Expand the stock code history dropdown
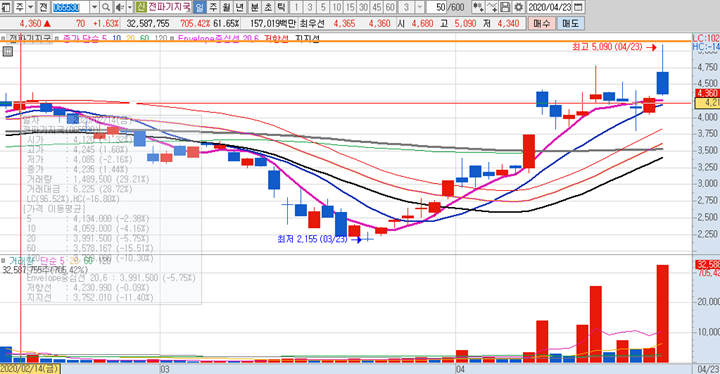Image resolution: width=720 pixels, height=374 pixels. [x=94, y=7]
